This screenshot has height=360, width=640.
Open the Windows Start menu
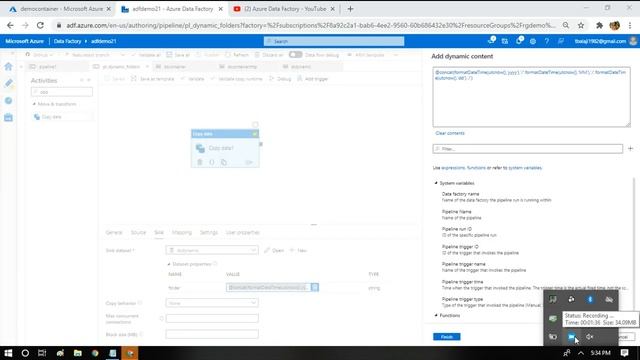coord(8,353)
